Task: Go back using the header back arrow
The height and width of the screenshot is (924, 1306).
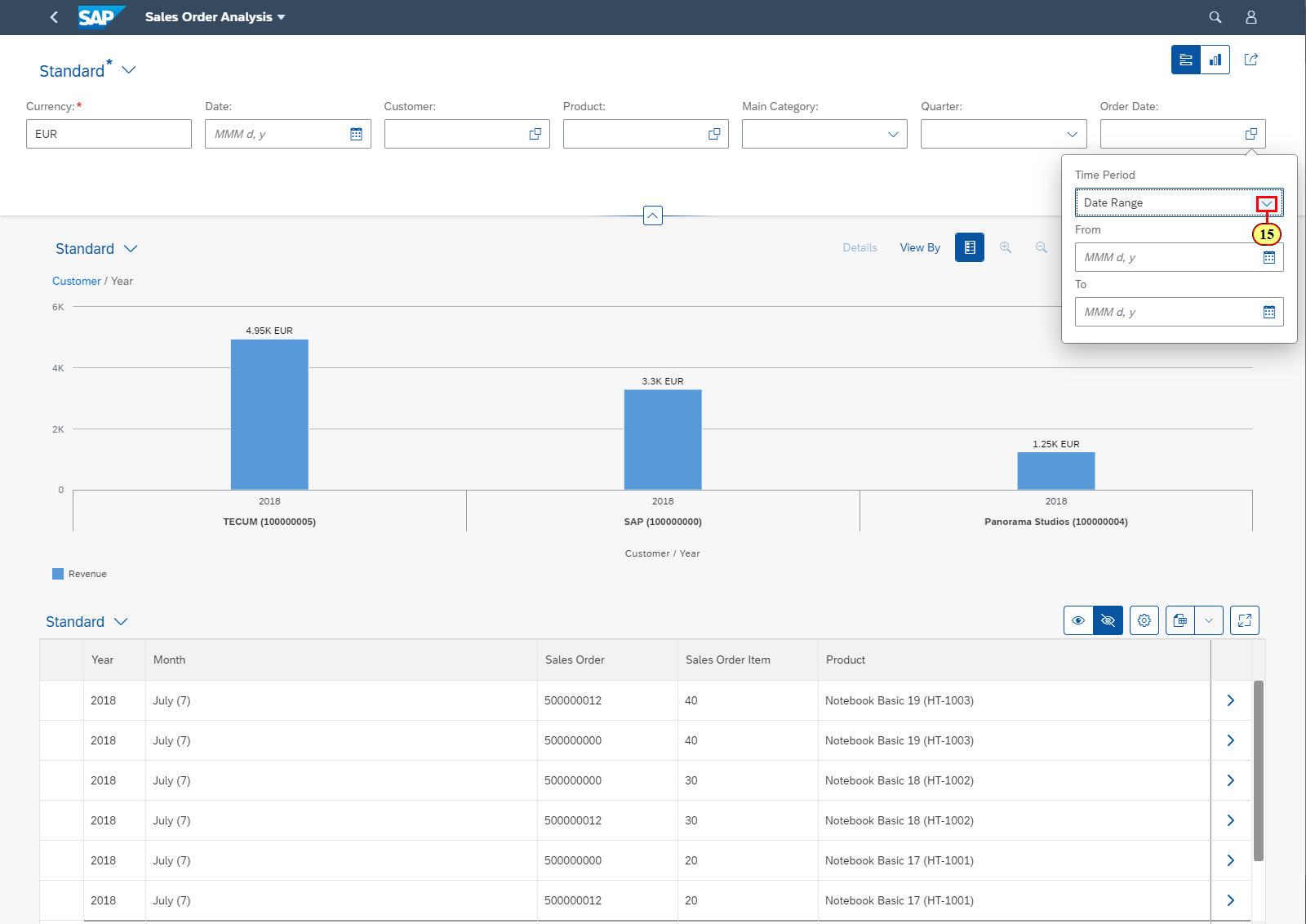Action: tap(54, 17)
